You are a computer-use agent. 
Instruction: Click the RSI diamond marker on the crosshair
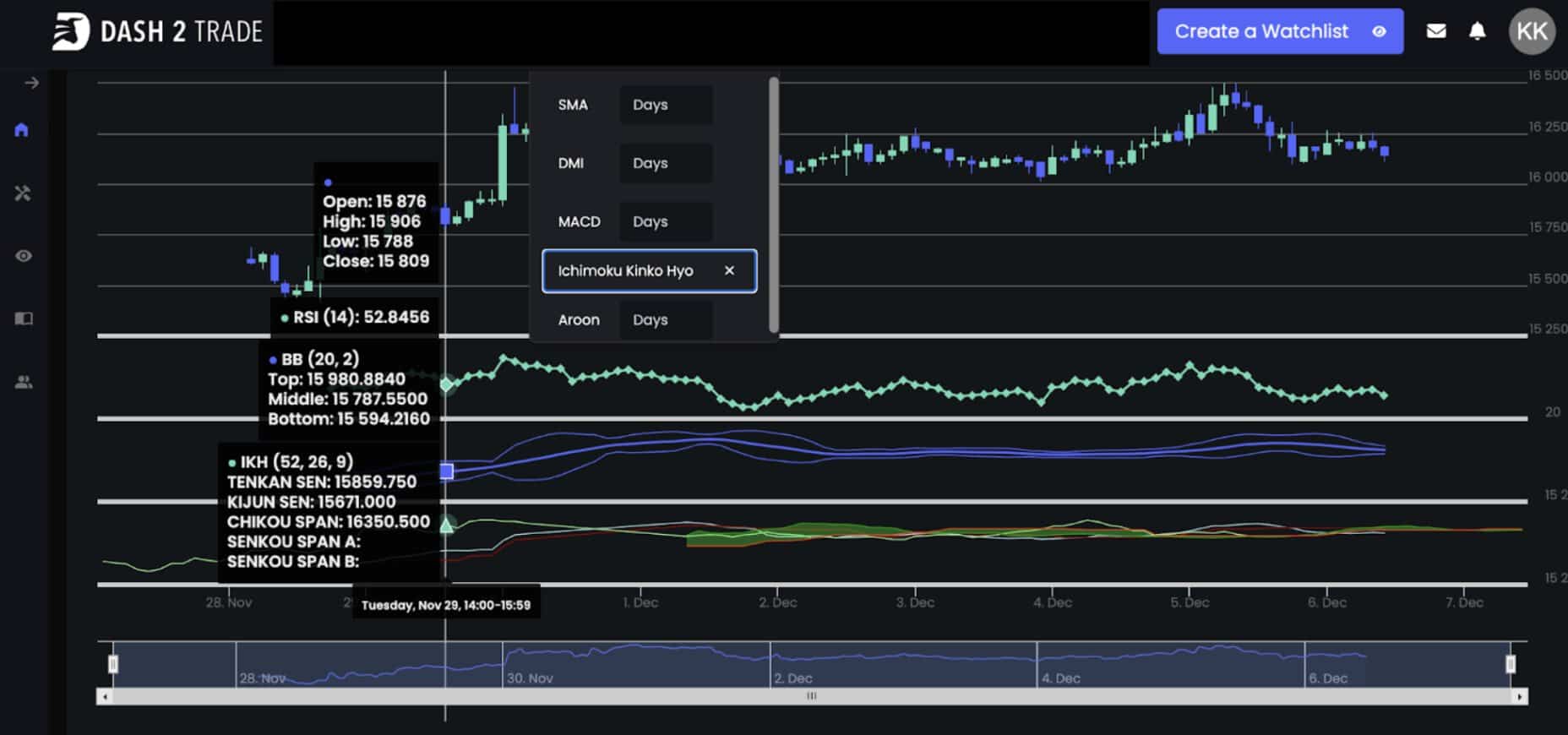coord(447,384)
